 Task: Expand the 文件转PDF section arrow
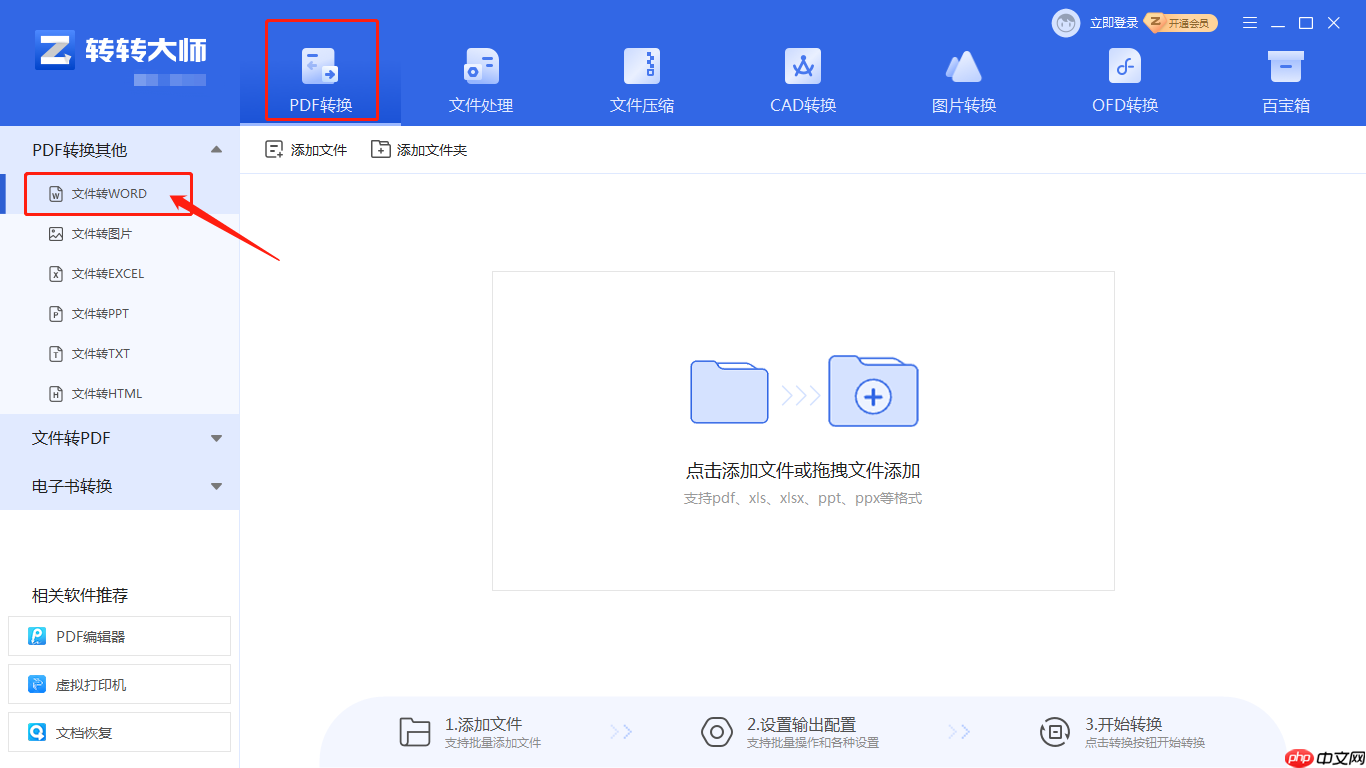[x=216, y=438]
